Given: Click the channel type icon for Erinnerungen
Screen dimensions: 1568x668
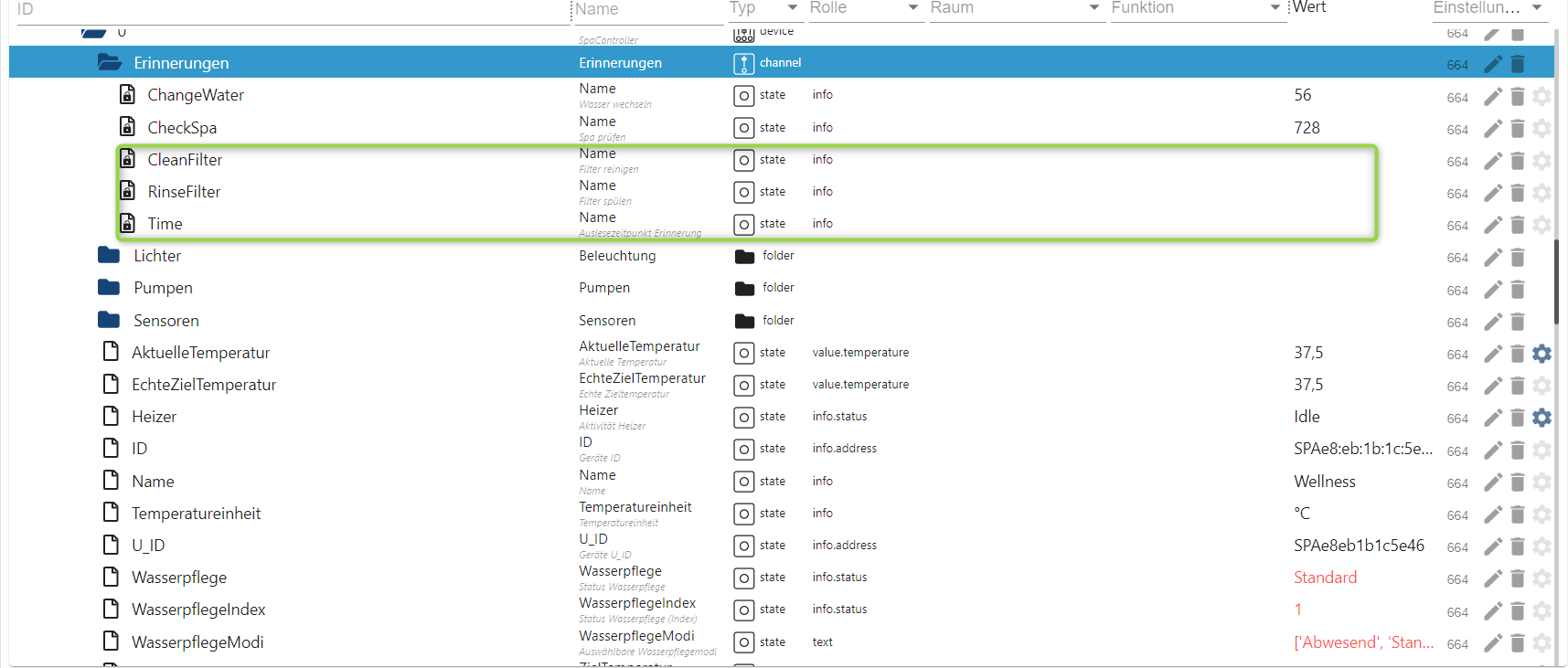Looking at the screenshot, I should (x=744, y=64).
